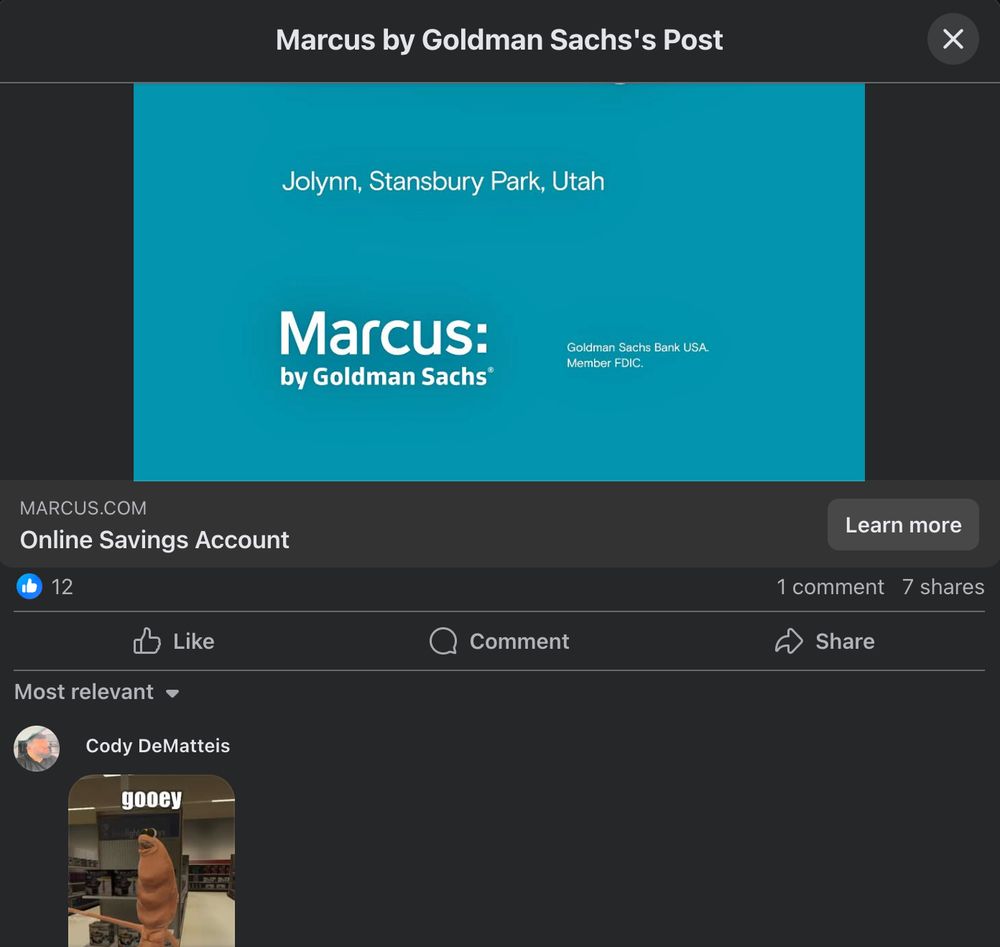Open the 7 shares link

click(x=943, y=587)
